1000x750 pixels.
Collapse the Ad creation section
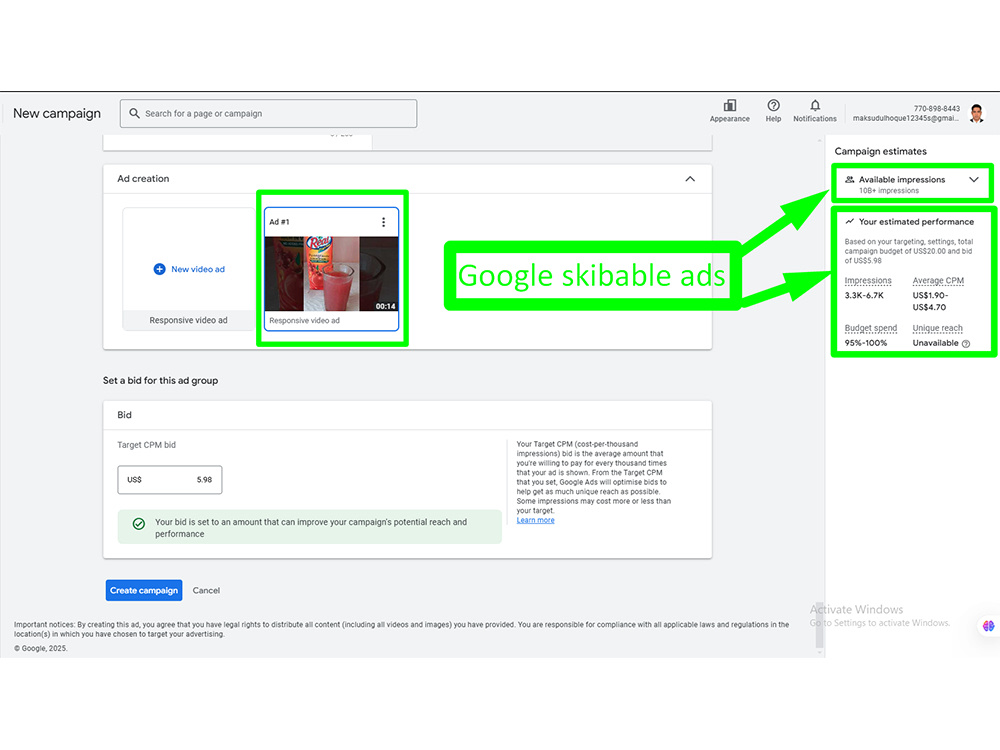click(690, 179)
